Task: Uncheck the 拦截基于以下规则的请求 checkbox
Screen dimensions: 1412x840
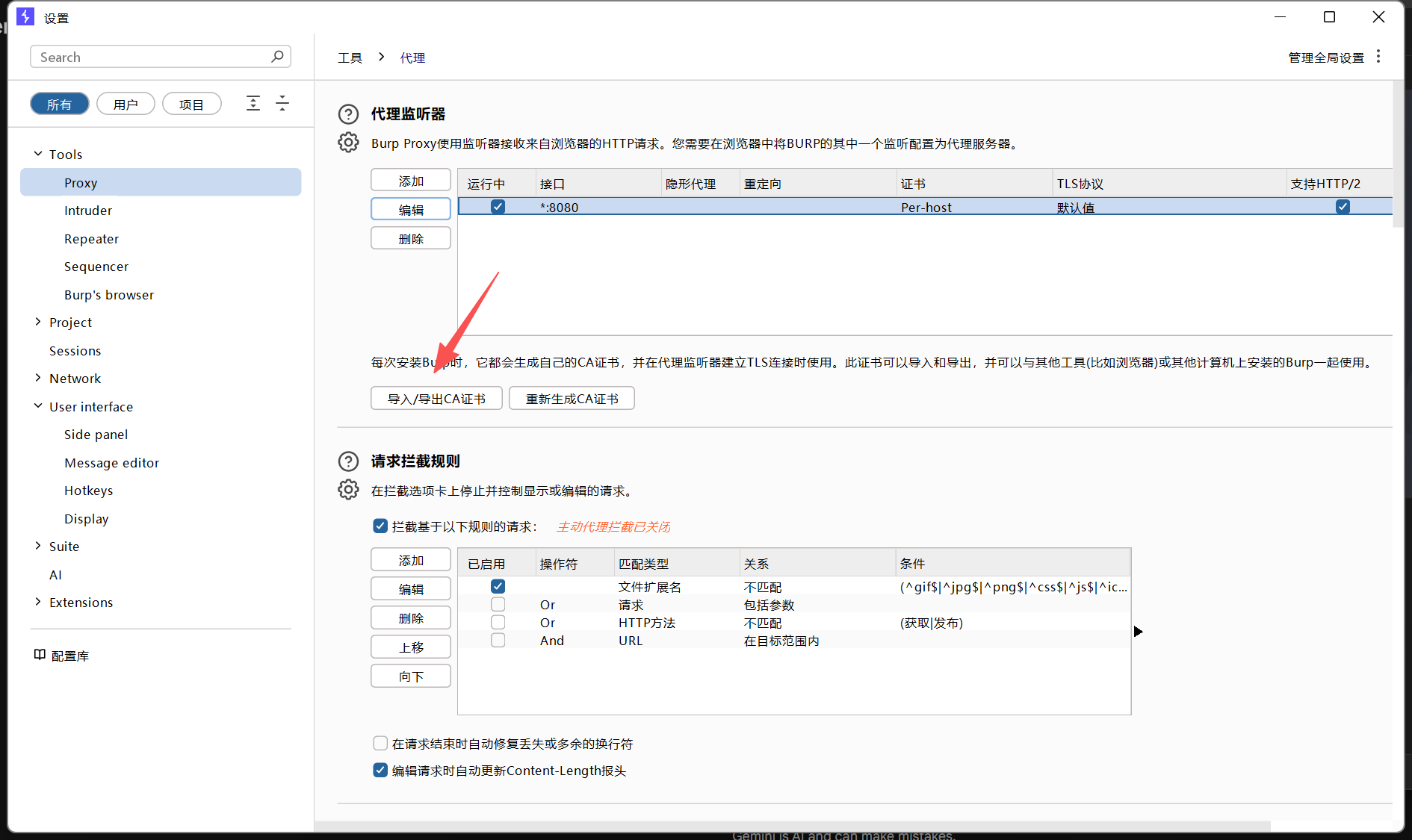Action: coord(380,526)
